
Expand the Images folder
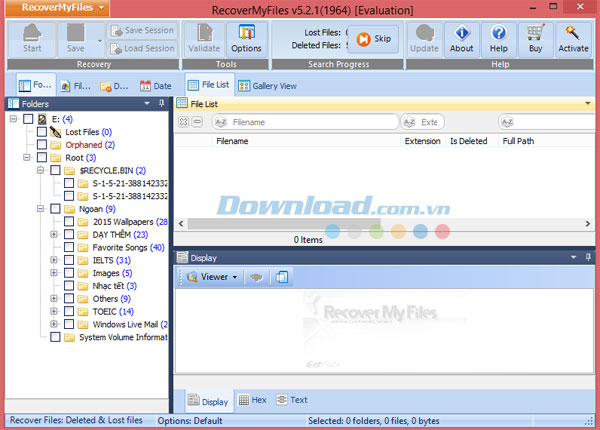[54, 273]
